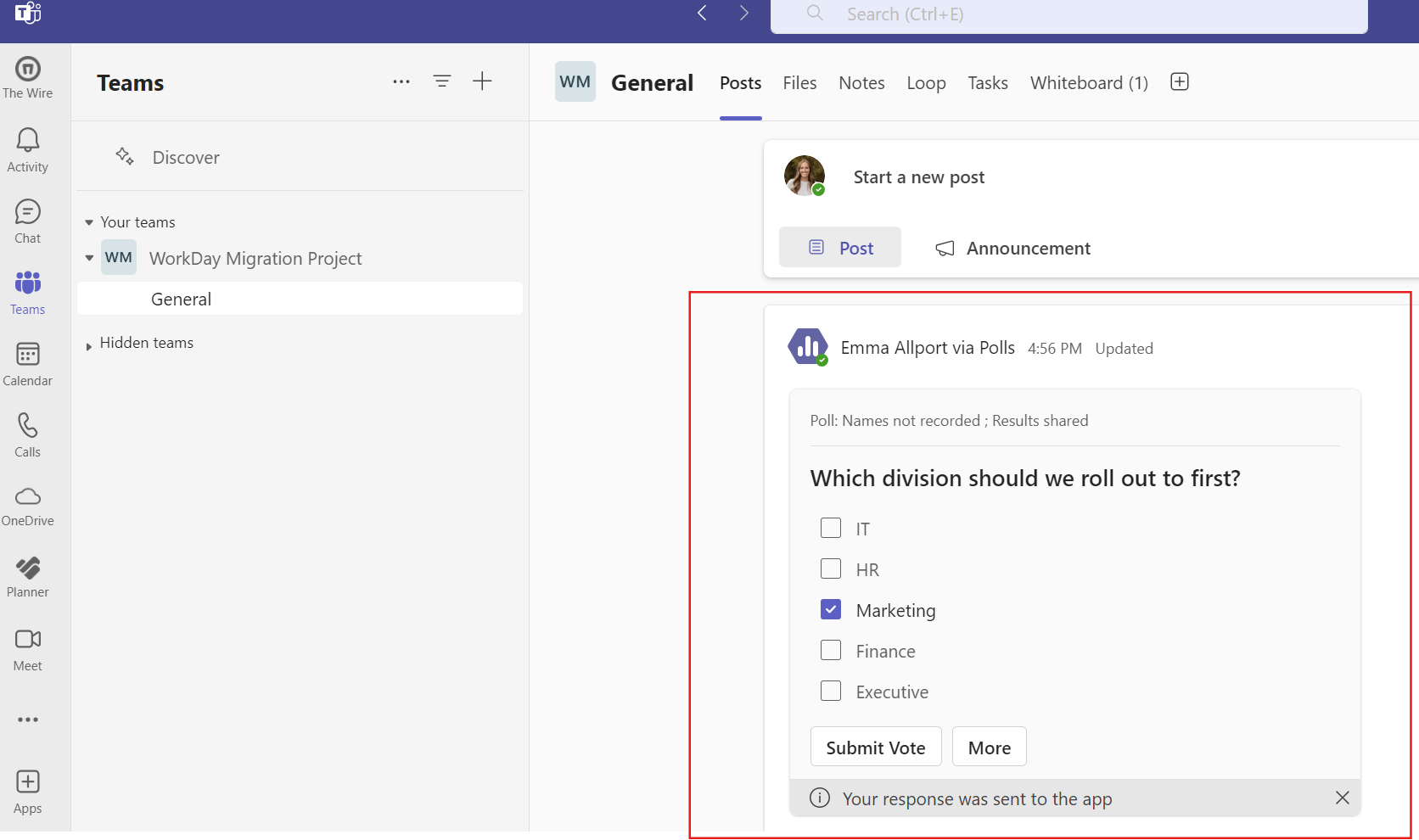Check the Finance option
The image size is (1419, 840).
pyautogui.click(x=831, y=650)
